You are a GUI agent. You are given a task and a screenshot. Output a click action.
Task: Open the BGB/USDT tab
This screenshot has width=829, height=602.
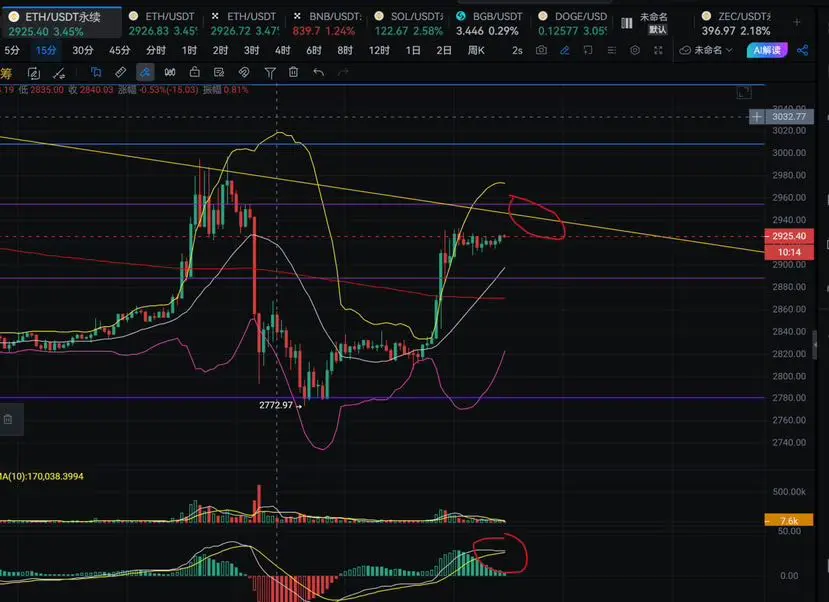(490, 23)
